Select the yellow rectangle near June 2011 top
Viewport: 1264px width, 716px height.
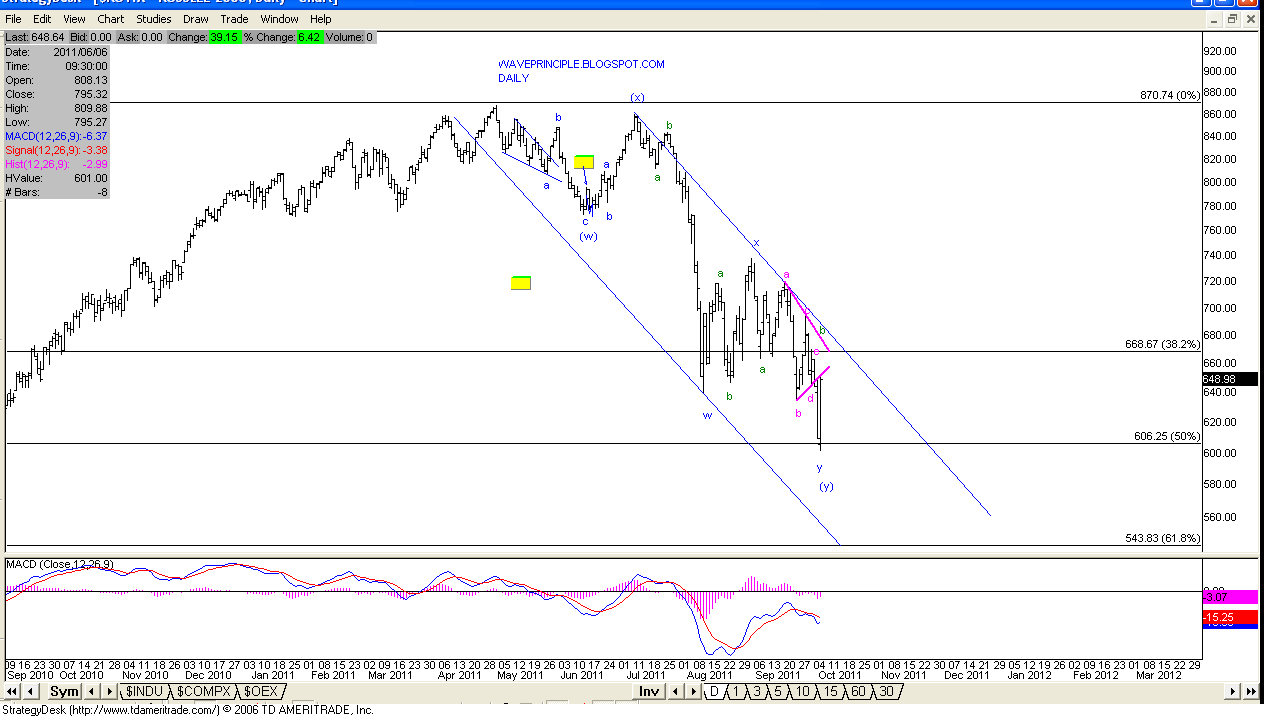tap(585, 161)
